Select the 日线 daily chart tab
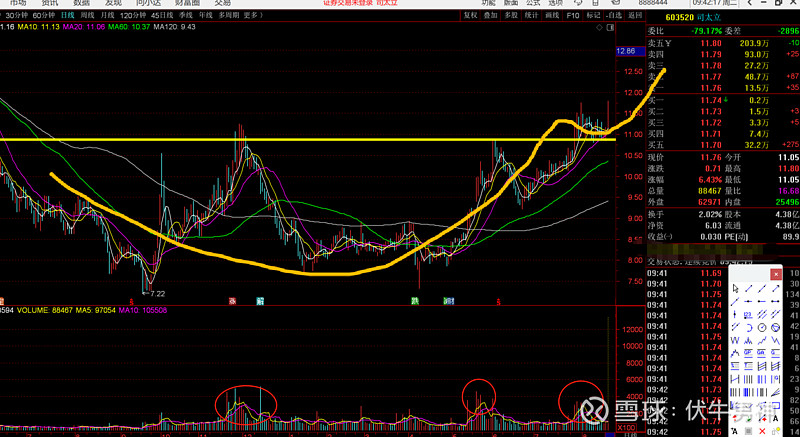This screenshot has height=437, width=800. [67, 15]
